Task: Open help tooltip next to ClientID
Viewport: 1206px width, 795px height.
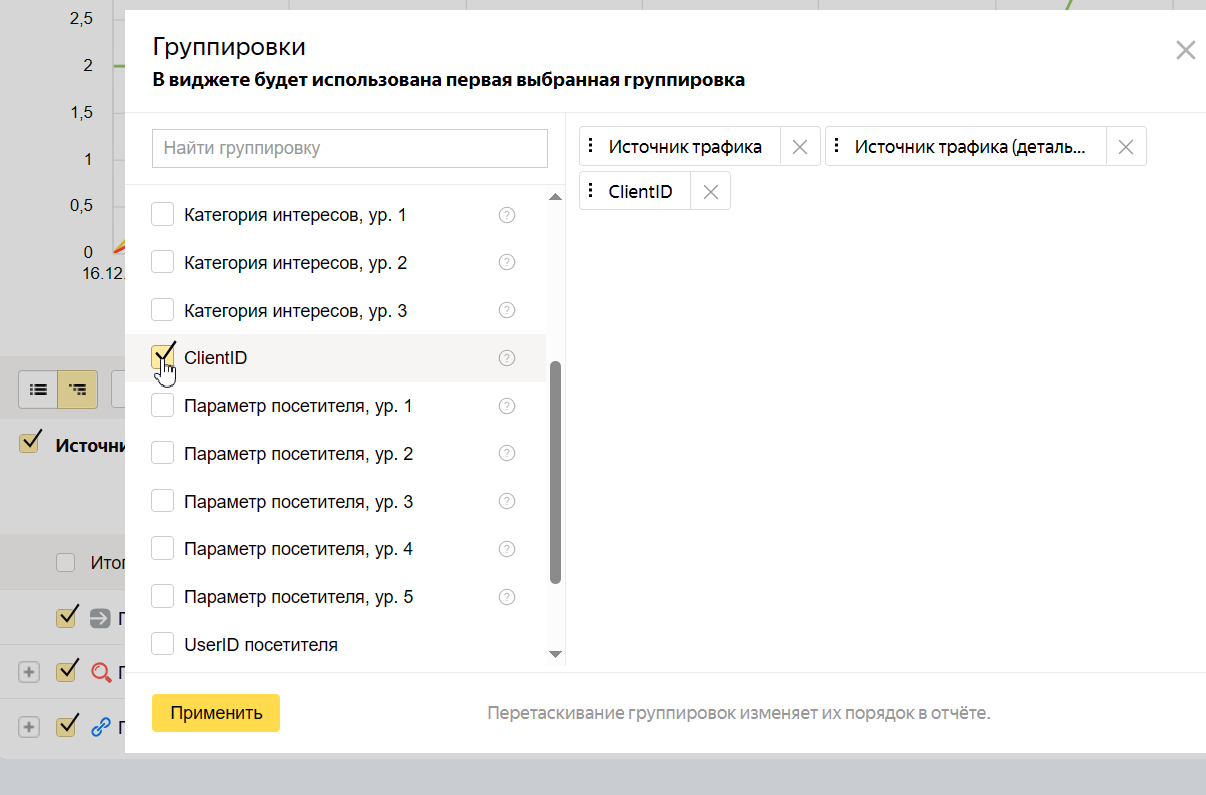Action: click(507, 357)
